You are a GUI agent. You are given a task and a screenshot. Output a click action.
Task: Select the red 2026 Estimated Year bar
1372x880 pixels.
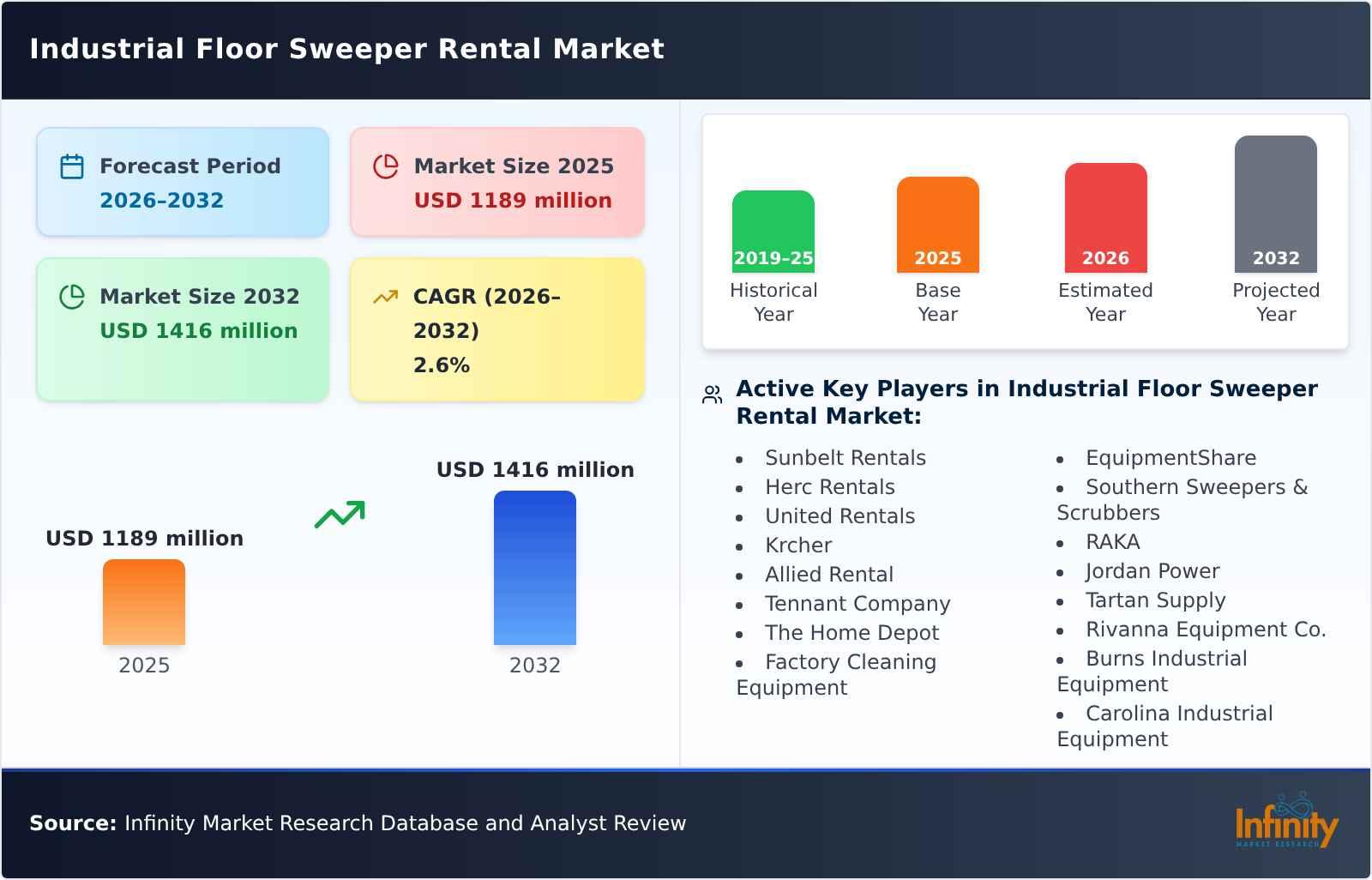tap(1106, 216)
